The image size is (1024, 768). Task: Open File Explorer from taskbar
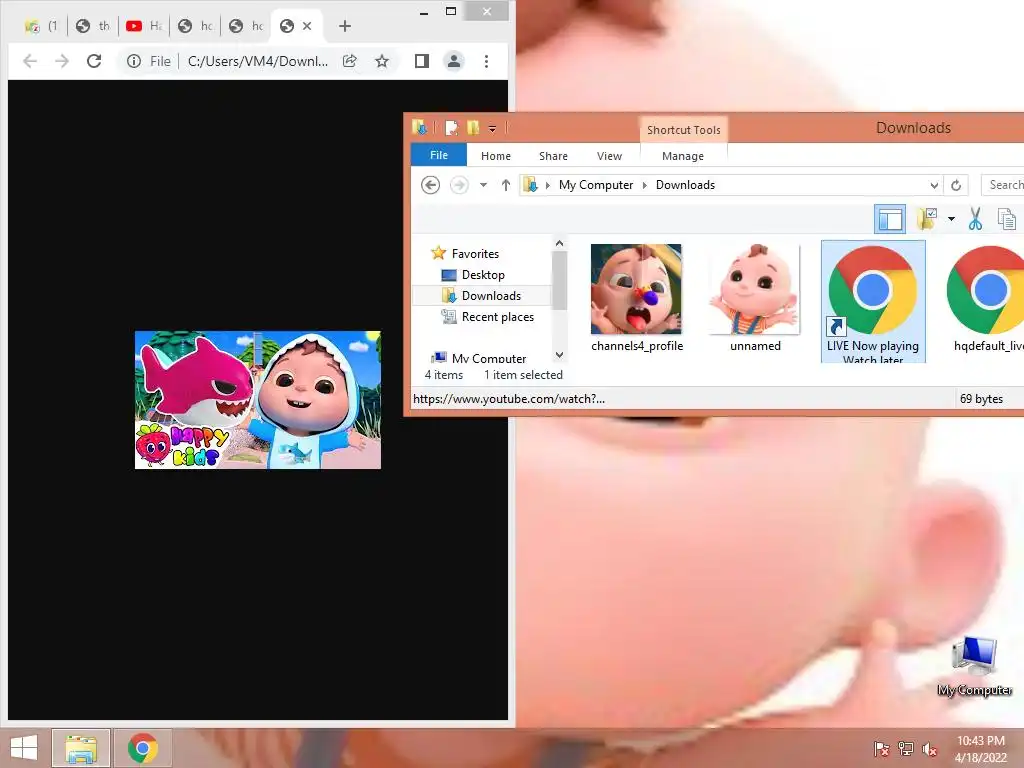[81, 748]
